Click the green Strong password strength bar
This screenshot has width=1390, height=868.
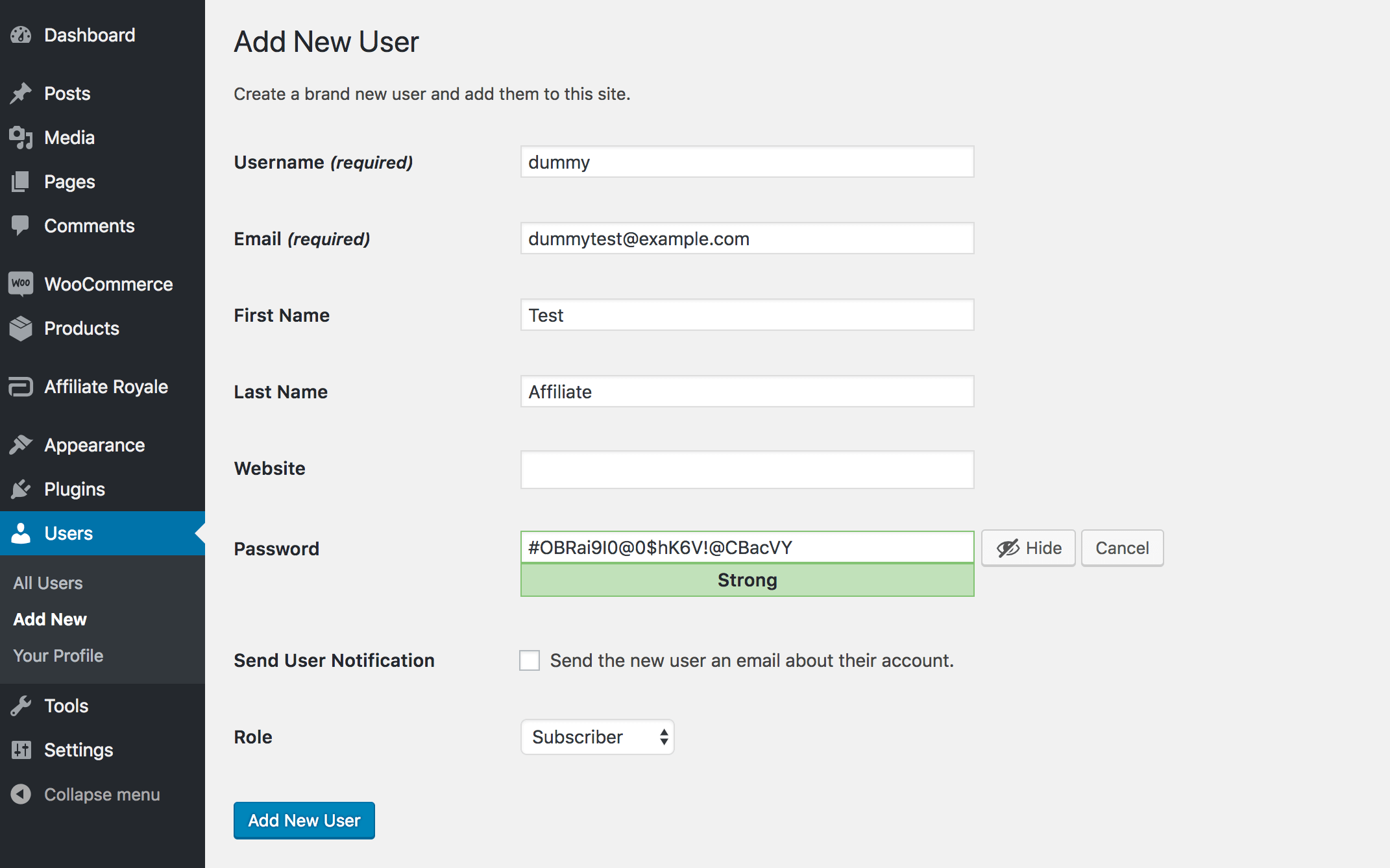747,580
